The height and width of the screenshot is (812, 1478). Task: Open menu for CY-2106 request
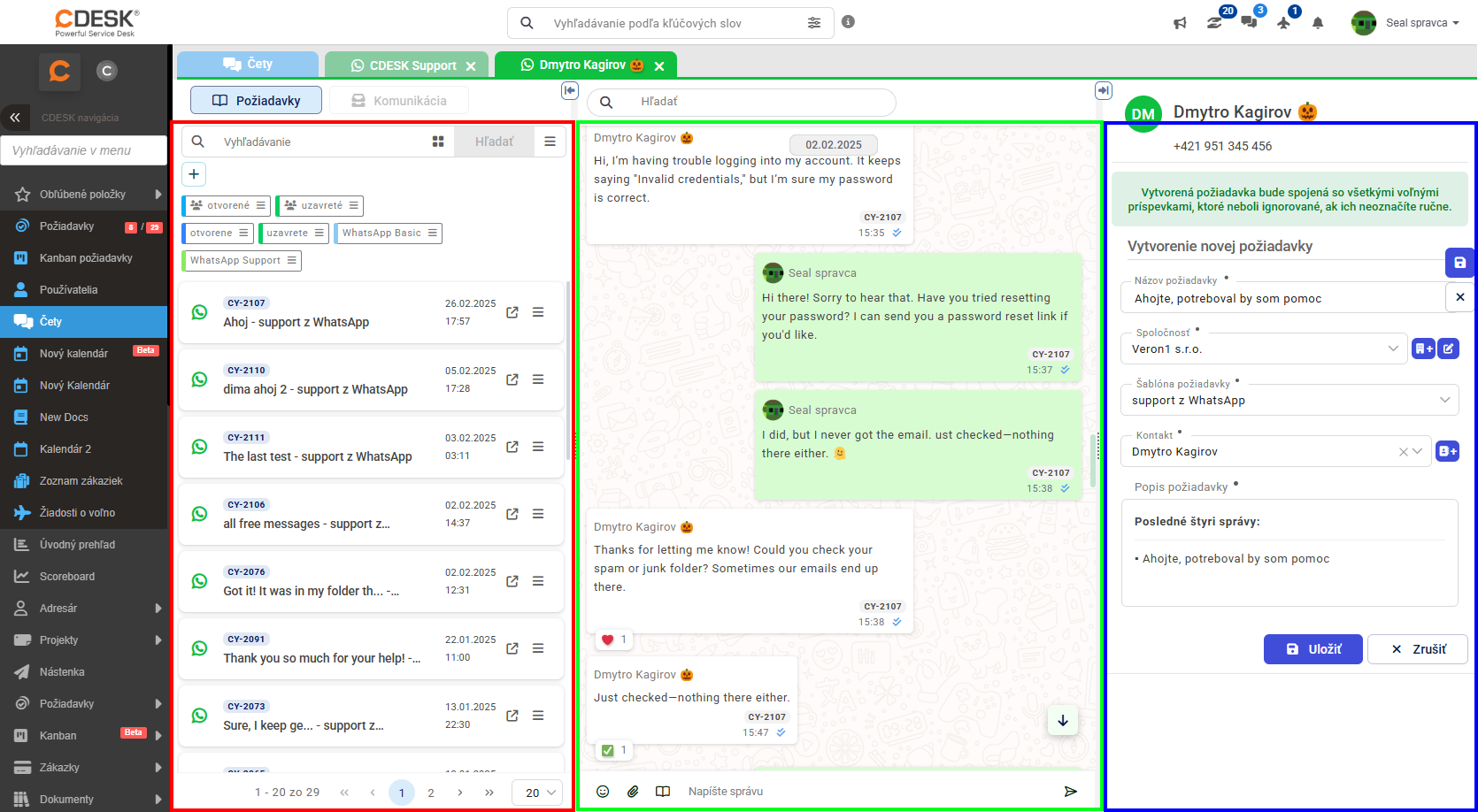538,514
